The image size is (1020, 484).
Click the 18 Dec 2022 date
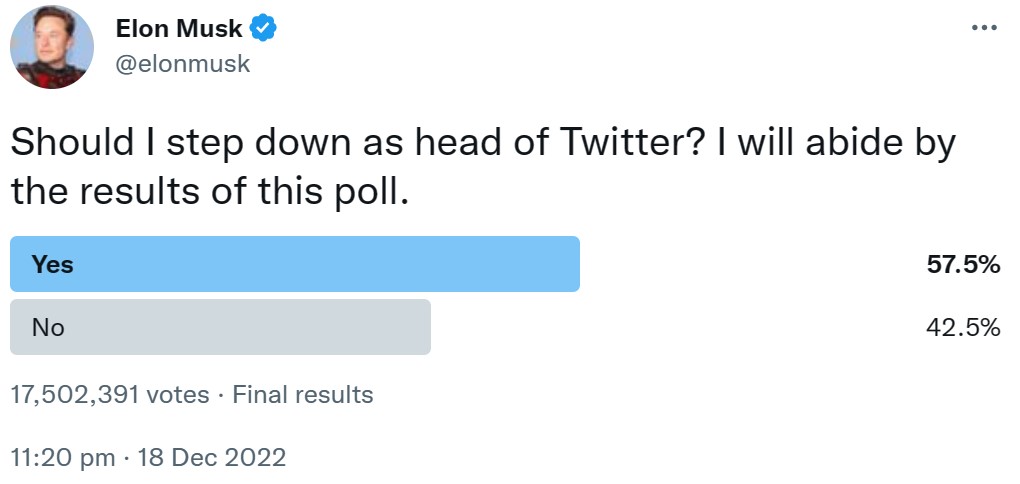click(212, 457)
